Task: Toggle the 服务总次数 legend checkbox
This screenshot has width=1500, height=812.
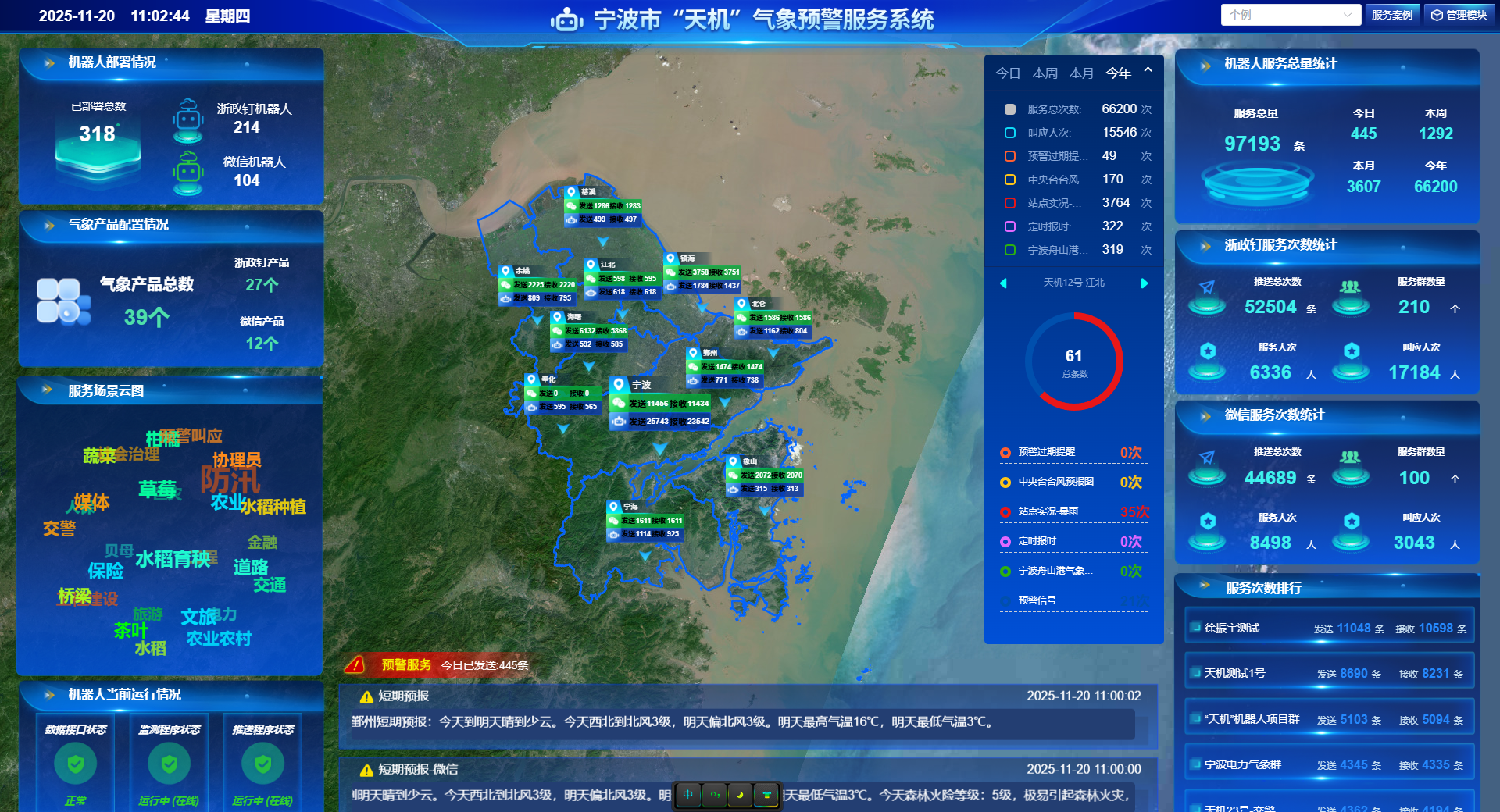Action: (1010, 109)
